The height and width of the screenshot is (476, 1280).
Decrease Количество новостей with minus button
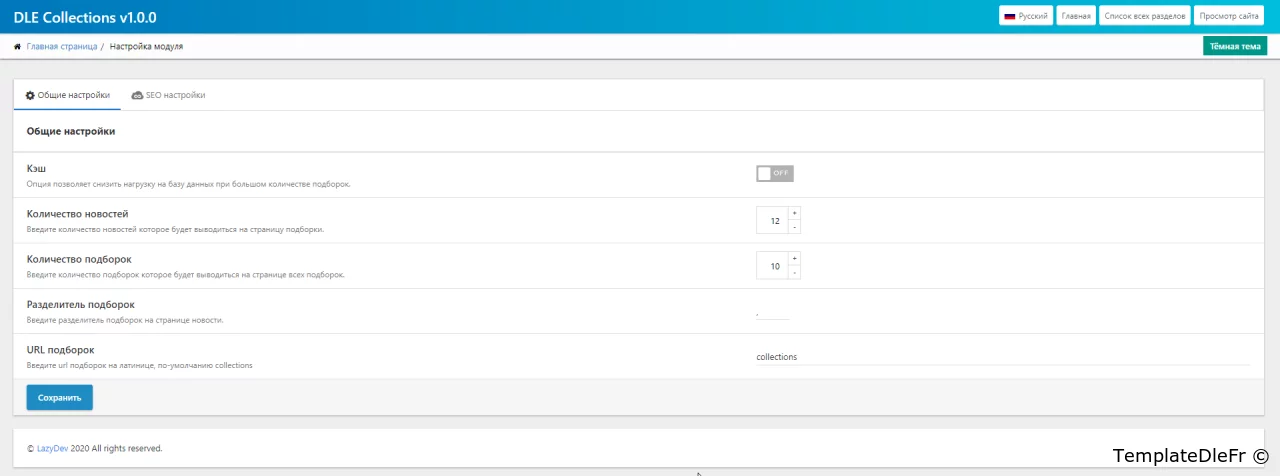(794, 227)
